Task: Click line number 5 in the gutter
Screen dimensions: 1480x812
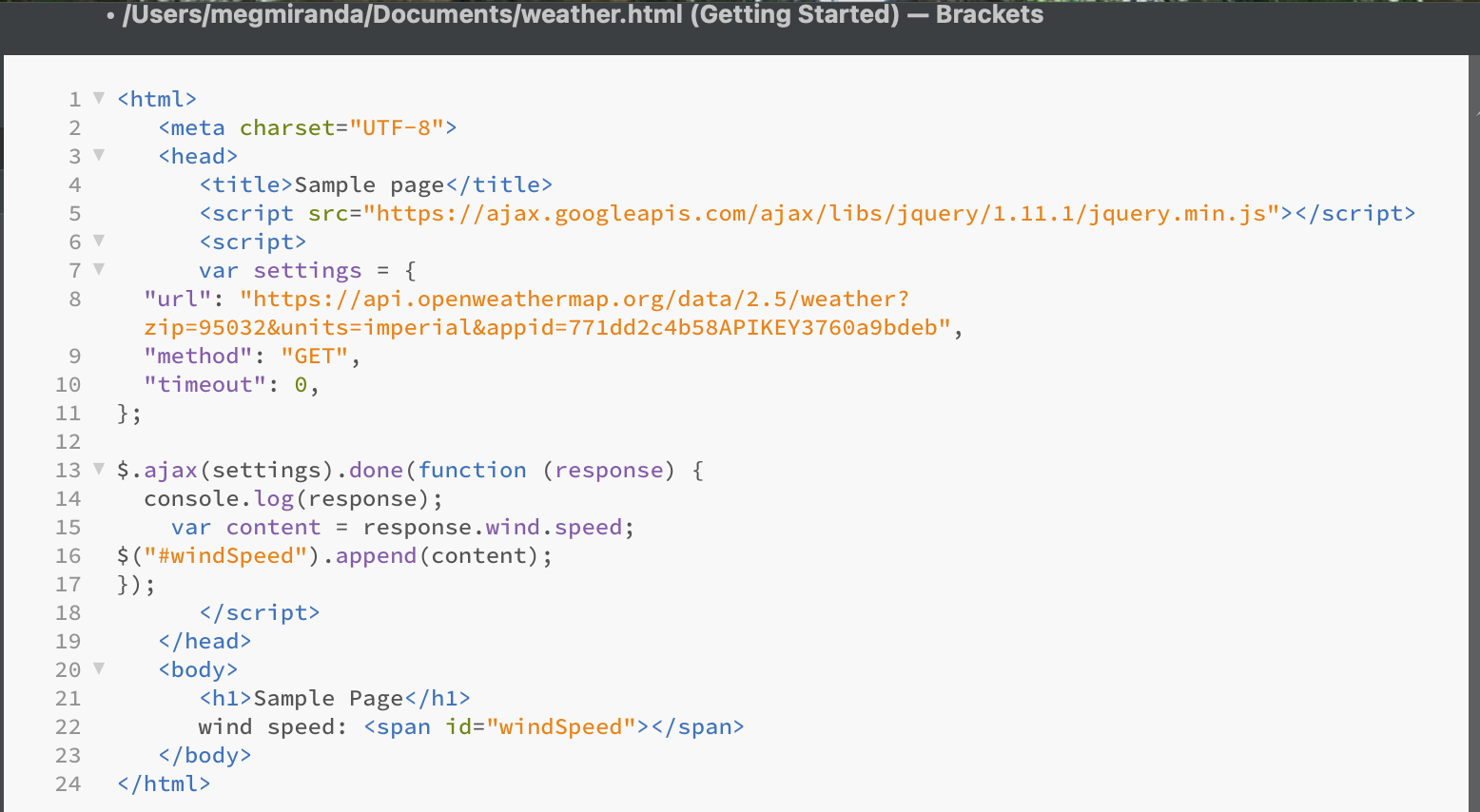Action: tap(75, 214)
